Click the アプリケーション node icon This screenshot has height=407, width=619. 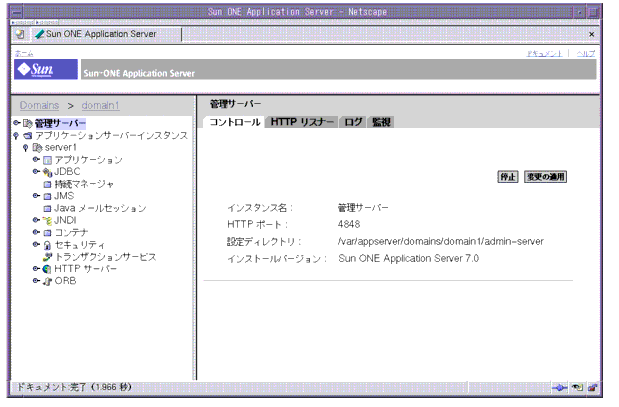click(47, 160)
